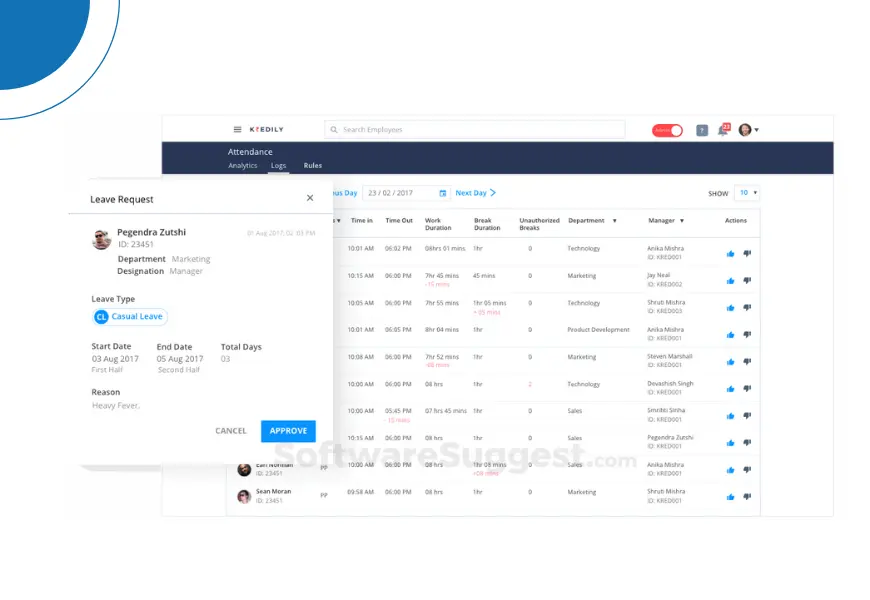Open the Manager column filter arrow
Viewport: 870px width, 600px height.
pyautogui.click(x=682, y=221)
